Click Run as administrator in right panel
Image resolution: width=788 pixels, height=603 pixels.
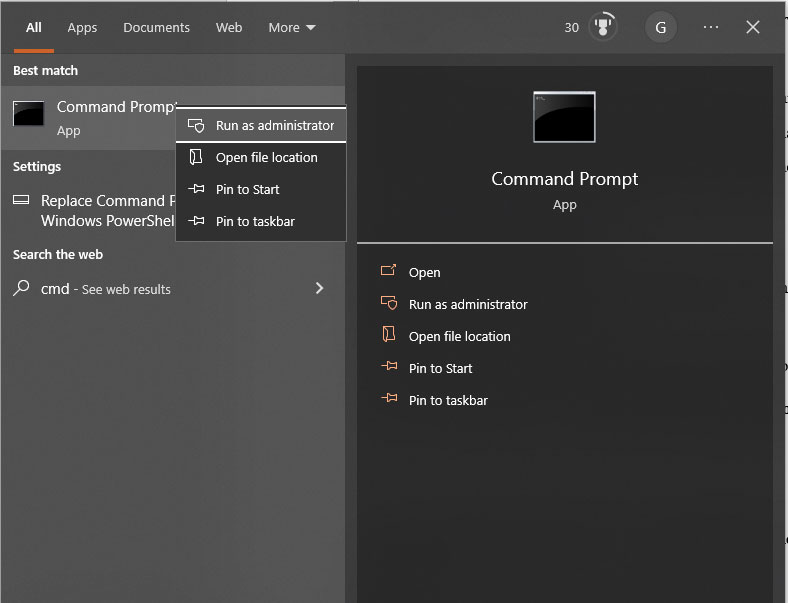click(x=468, y=305)
